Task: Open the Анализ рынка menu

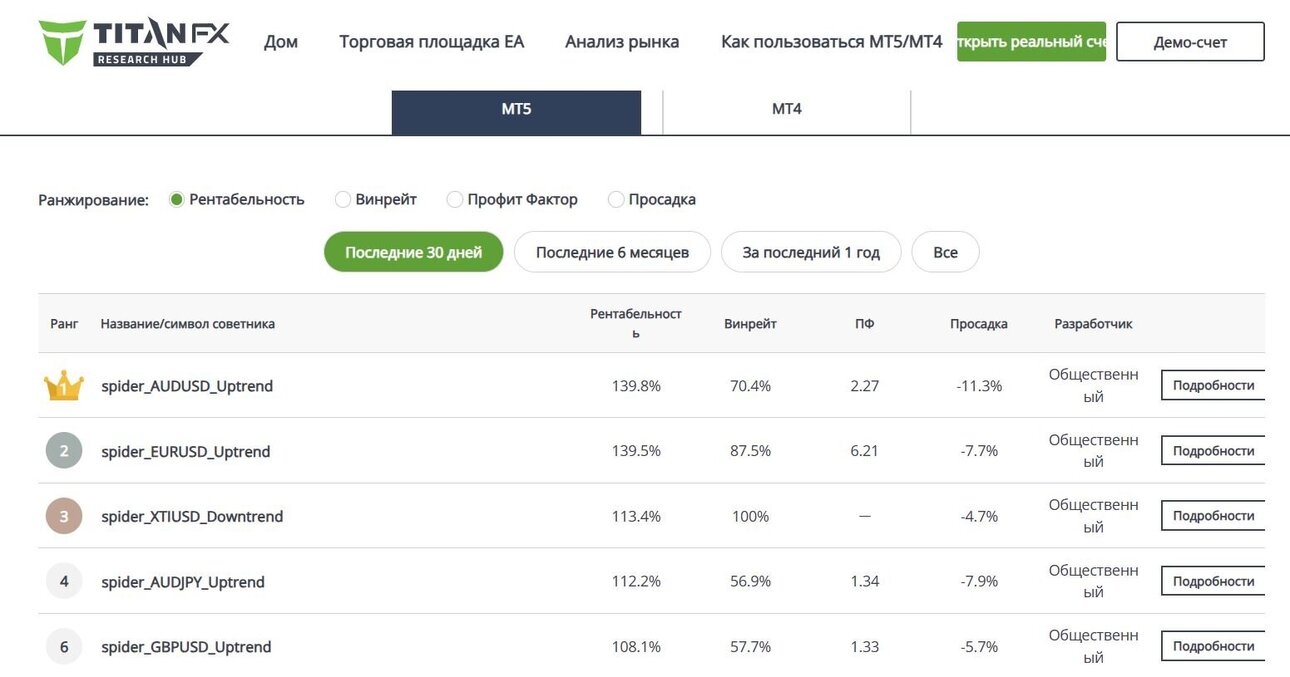Action: tap(622, 42)
